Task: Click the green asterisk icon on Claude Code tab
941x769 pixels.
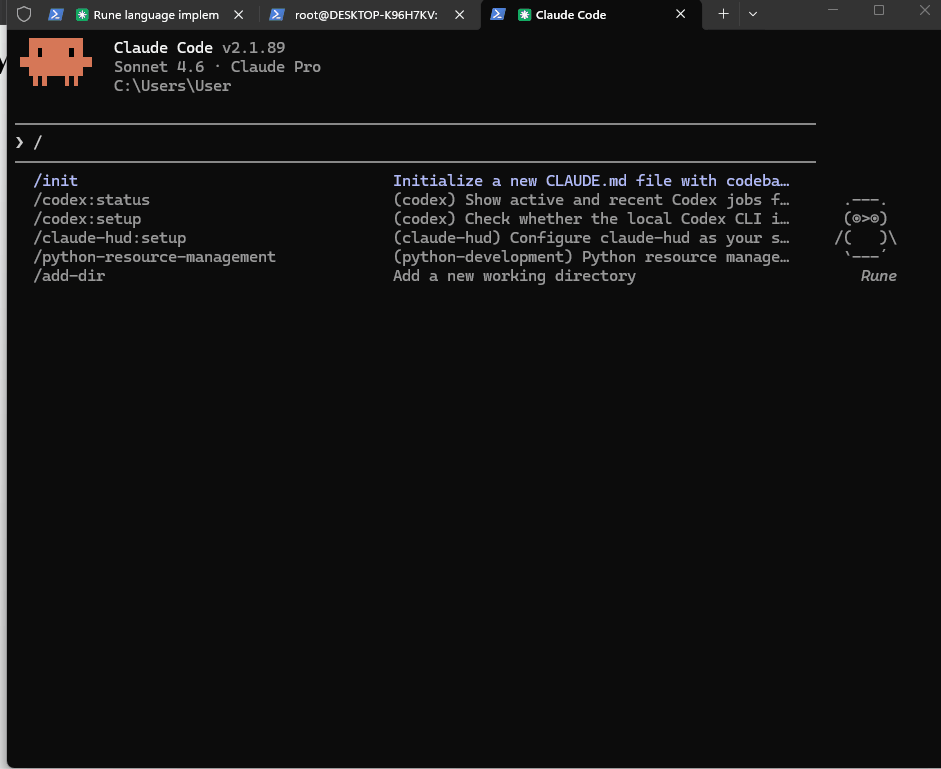Action: [x=524, y=15]
